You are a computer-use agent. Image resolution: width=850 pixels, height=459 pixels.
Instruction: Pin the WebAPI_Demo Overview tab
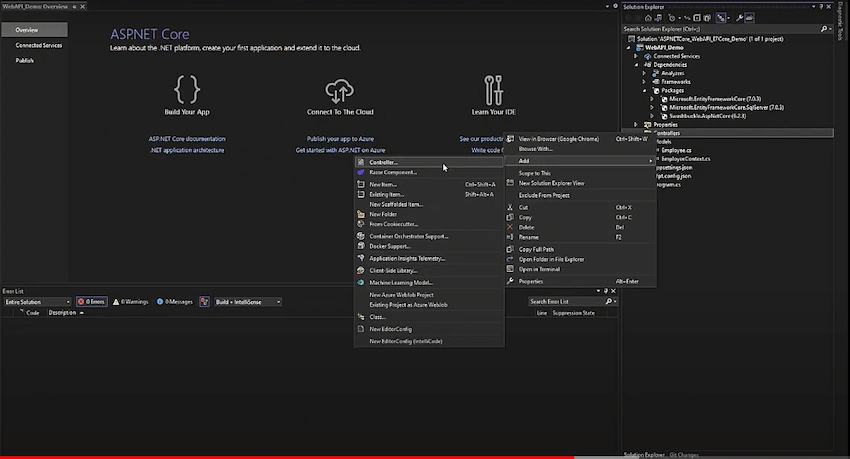(74, 7)
